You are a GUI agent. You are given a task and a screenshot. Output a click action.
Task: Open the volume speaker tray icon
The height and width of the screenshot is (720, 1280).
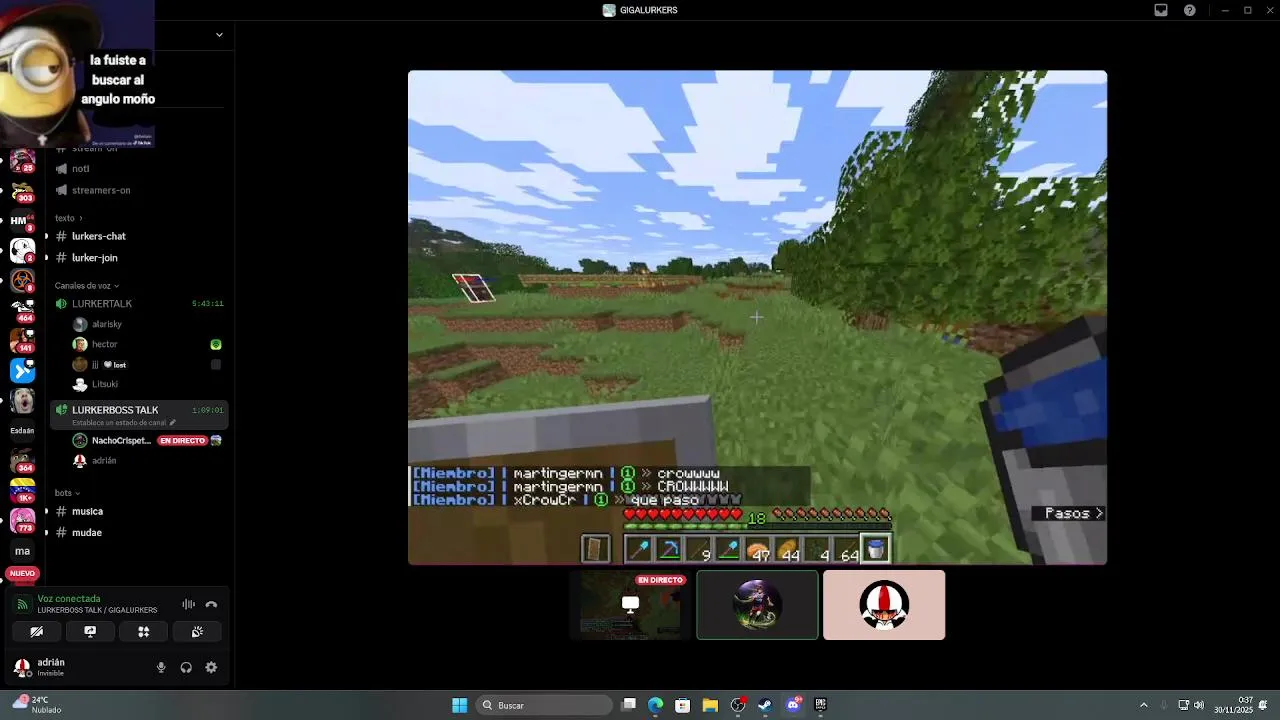point(1198,705)
